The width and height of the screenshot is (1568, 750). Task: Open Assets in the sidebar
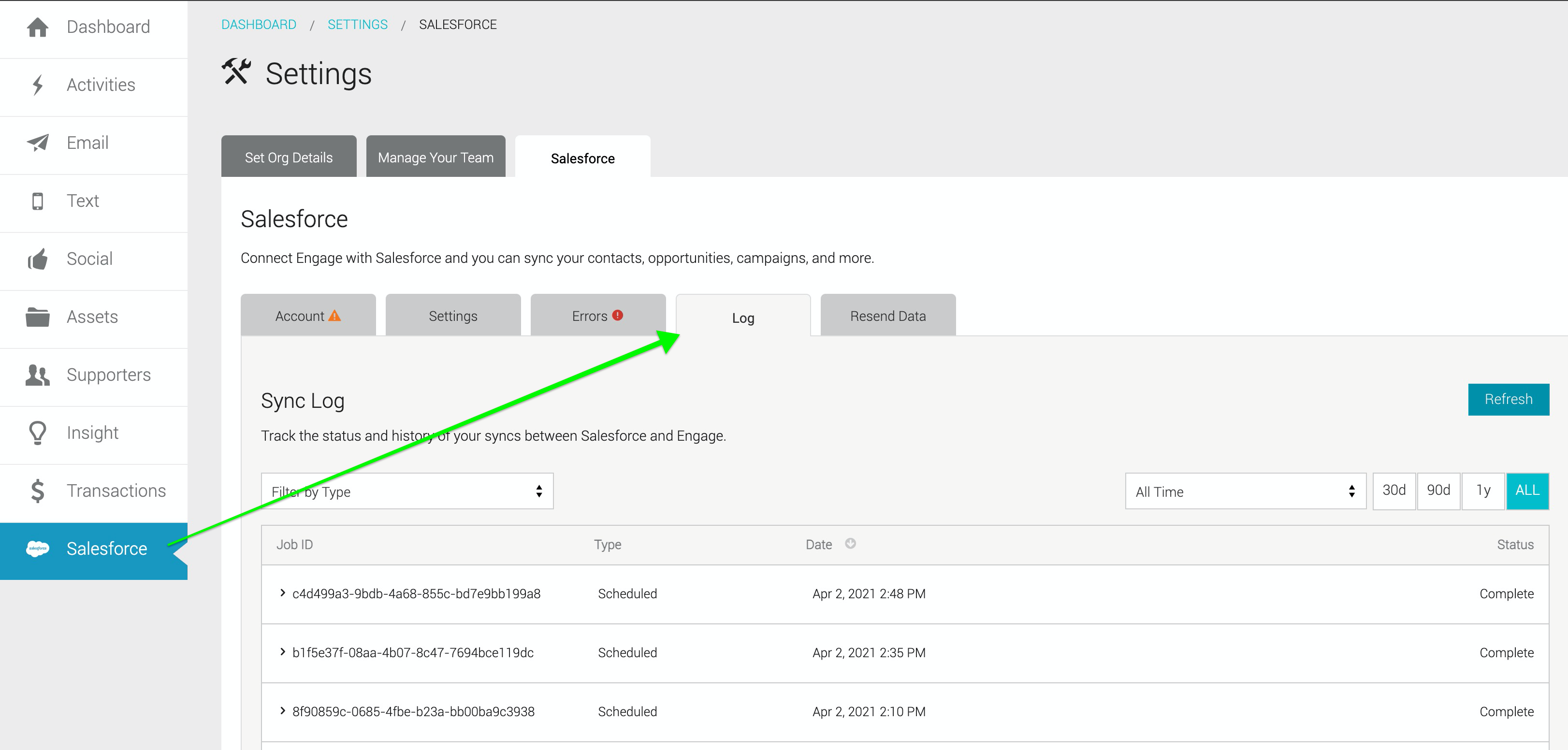[x=94, y=319]
